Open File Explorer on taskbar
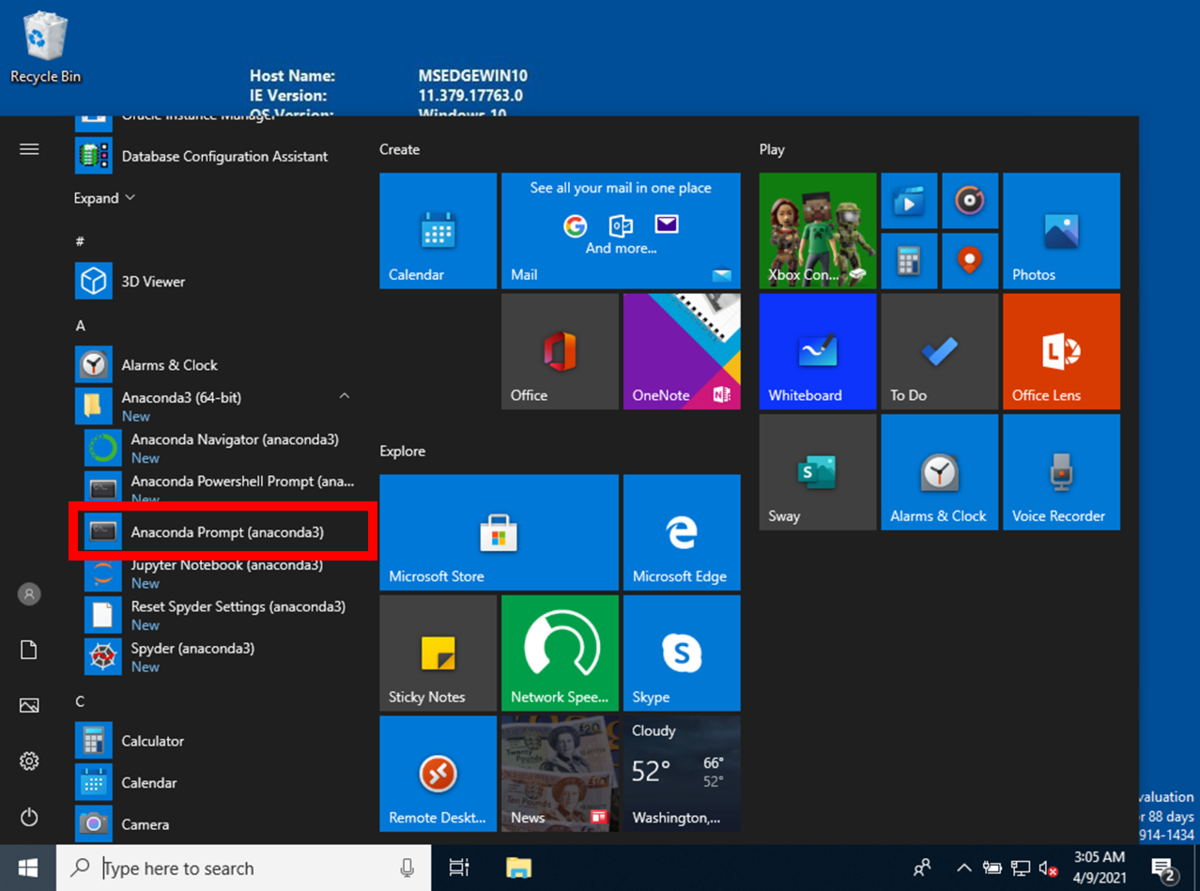The height and width of the screenshot is (891, 1200). click(x=517, y=868)
